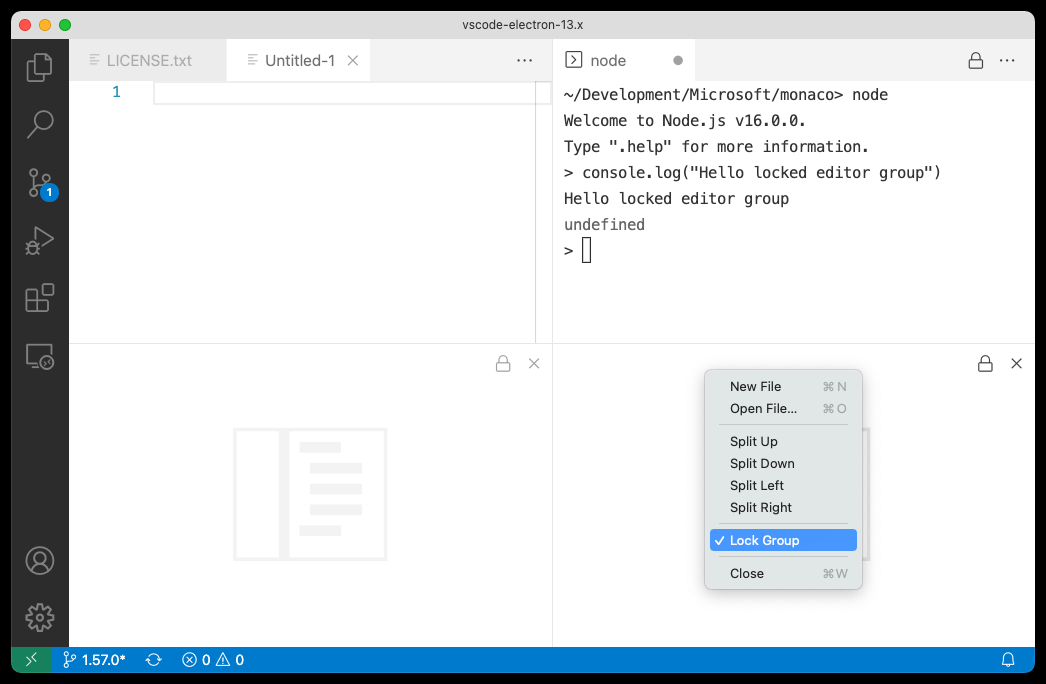
Task: Open the editor actions ellipsis menu
Action: click(524, 60)
